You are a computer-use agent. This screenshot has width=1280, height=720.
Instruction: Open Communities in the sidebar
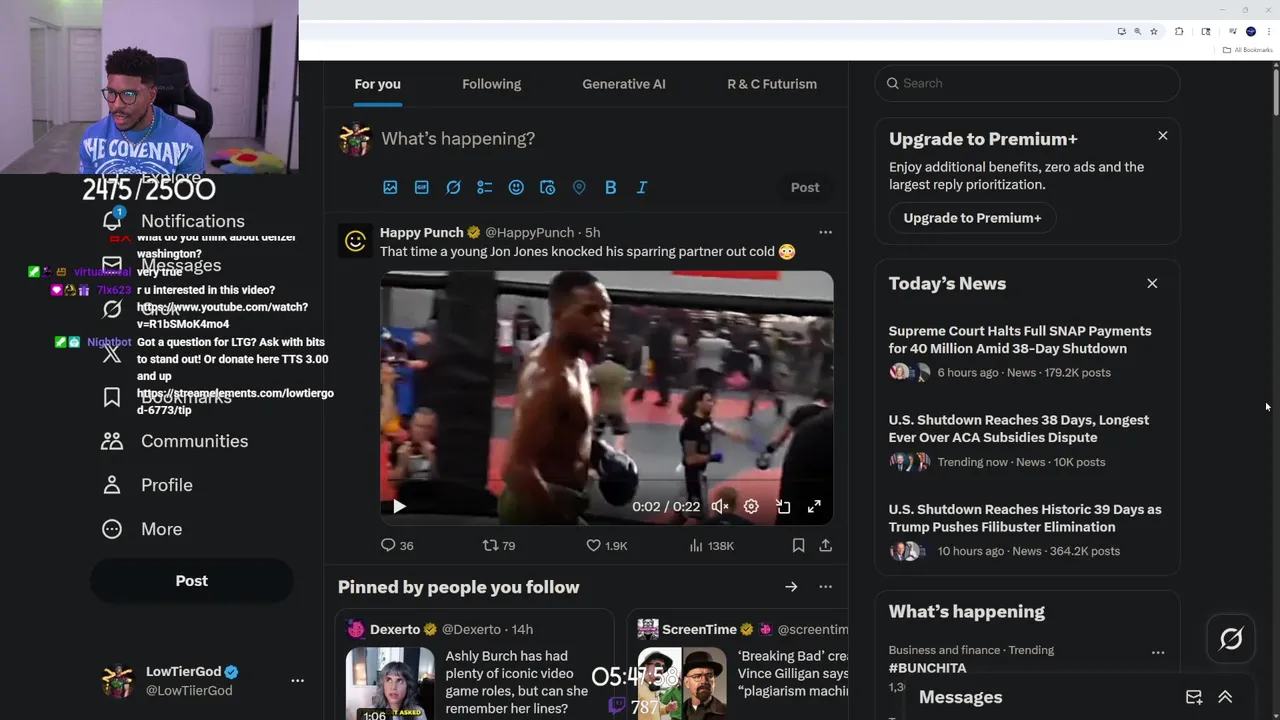pos(175,441)
